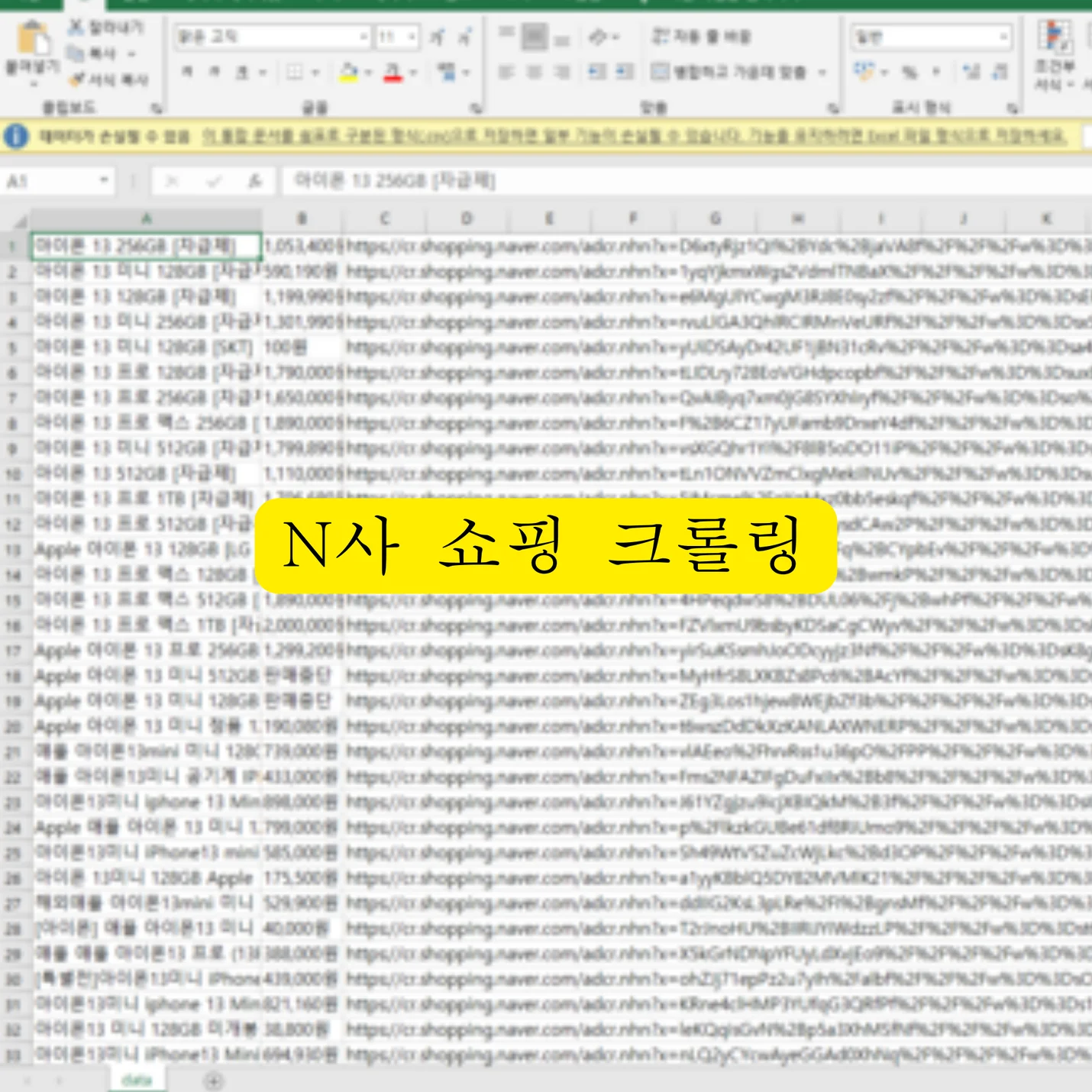Click the info icon on the warning bar
The height and width of the screenshot is (1092, 1092).
pos(16,137)
